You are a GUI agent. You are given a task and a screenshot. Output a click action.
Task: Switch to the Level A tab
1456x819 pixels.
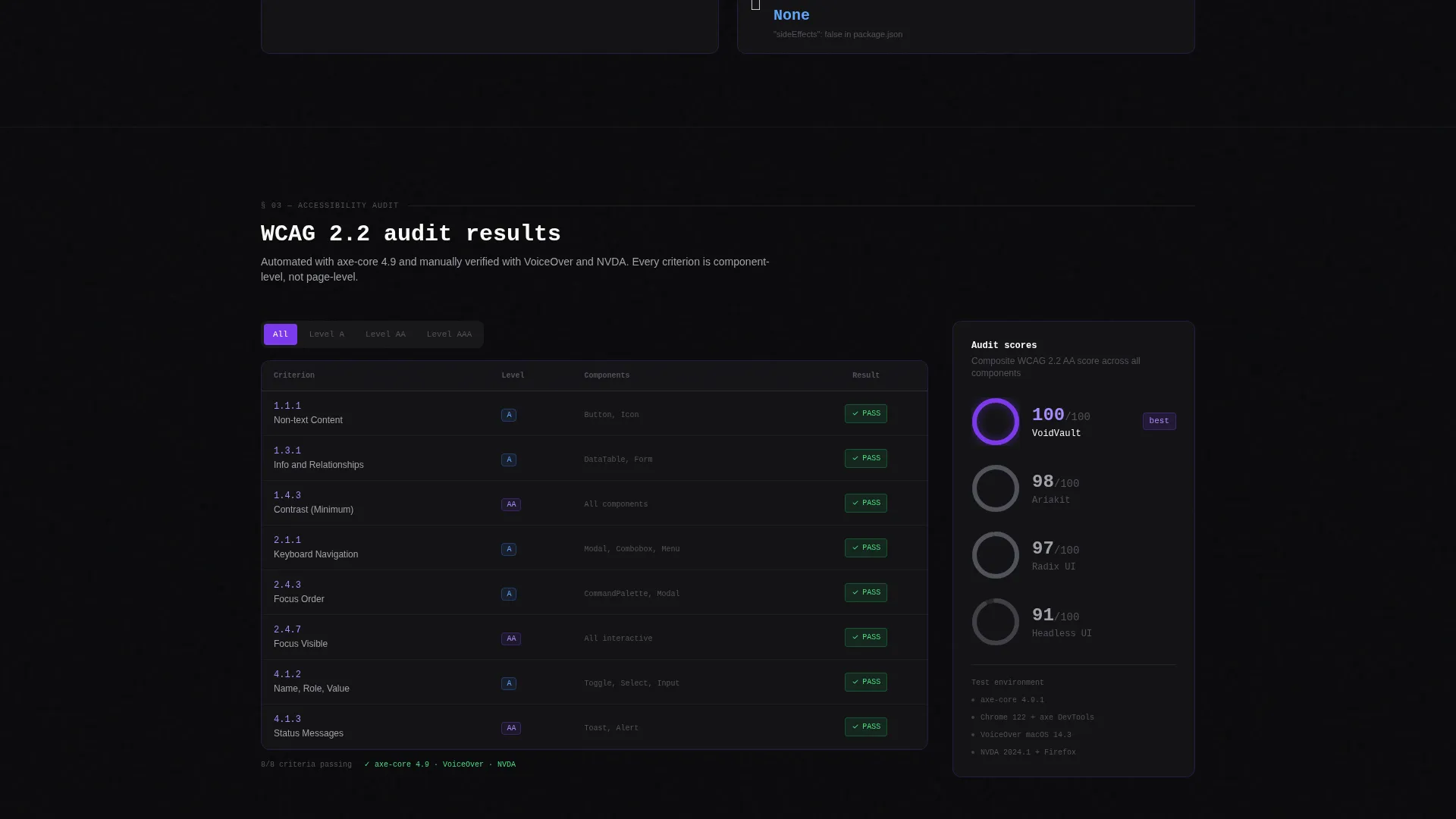click(327, 334)
